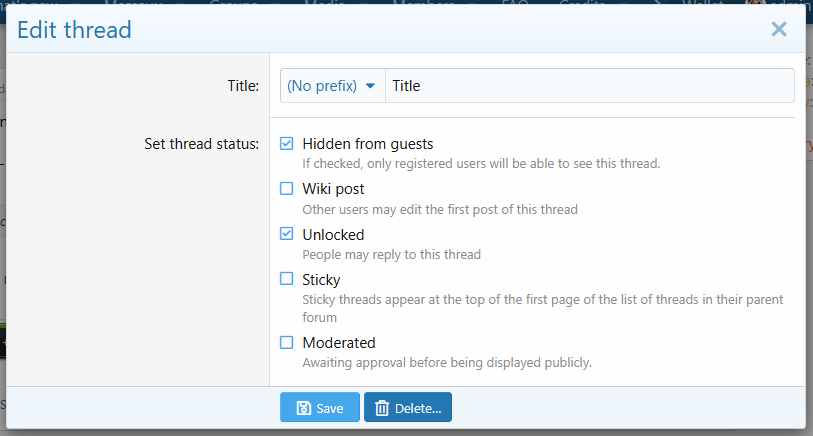This screenshot has width=813, height=436.
Task: Close the Edit thread dialog
Action: point(779,30)
